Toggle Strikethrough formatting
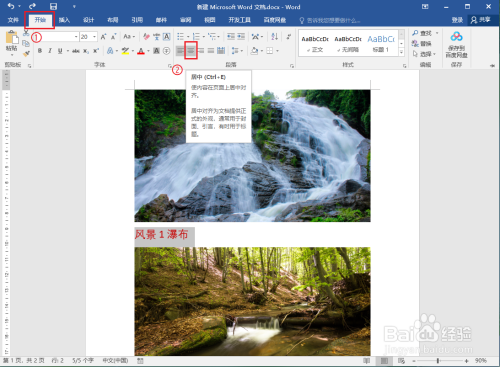Image resolution: width=500 pixels, height=367 pixels. (76, 51)
